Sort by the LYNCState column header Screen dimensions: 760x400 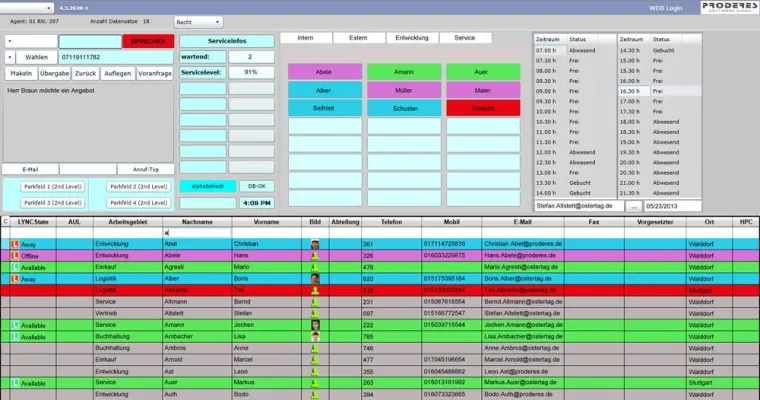click(x=33, y=222)
